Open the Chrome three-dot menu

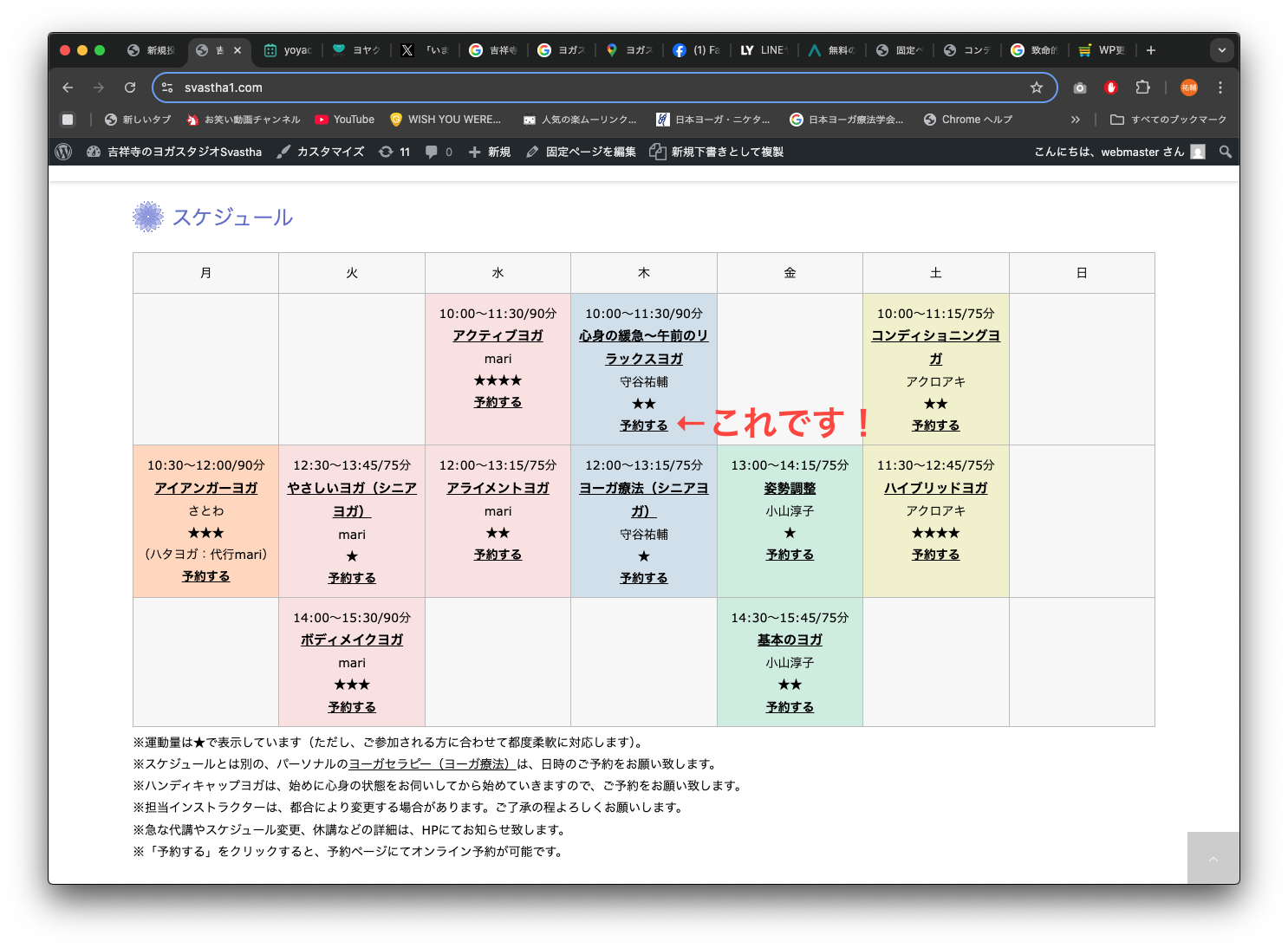1220,88
